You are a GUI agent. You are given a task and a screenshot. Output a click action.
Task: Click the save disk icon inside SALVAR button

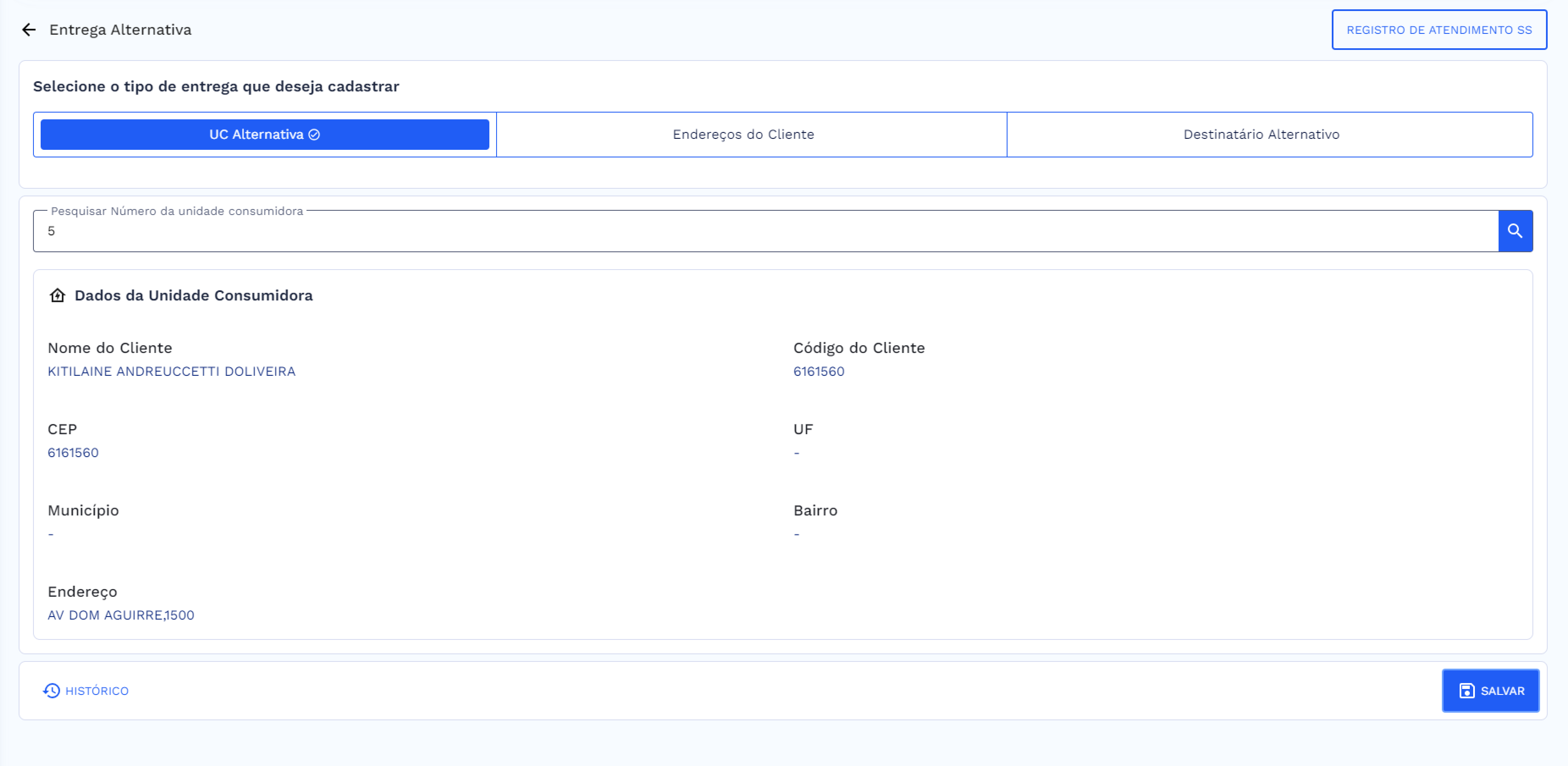pyautogui.click(x=1467, y=691)
